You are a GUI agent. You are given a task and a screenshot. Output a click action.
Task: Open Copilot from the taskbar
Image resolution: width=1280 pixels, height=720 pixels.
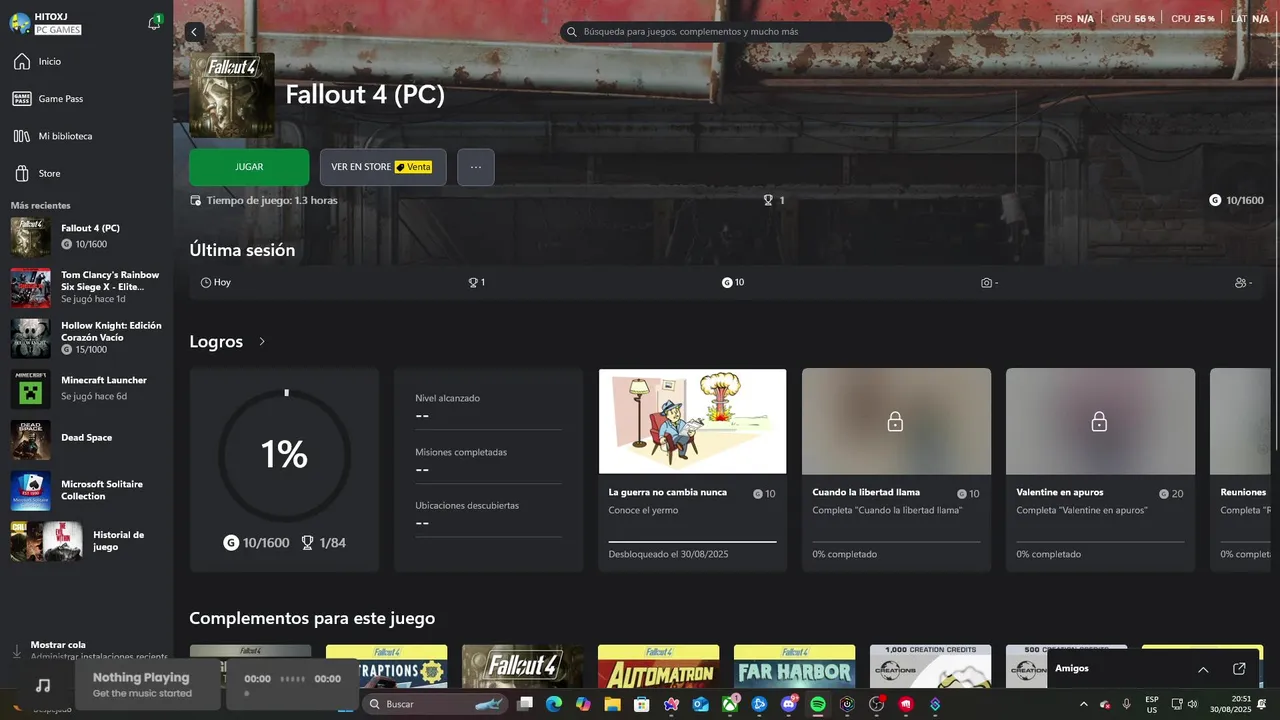point(583,704)
